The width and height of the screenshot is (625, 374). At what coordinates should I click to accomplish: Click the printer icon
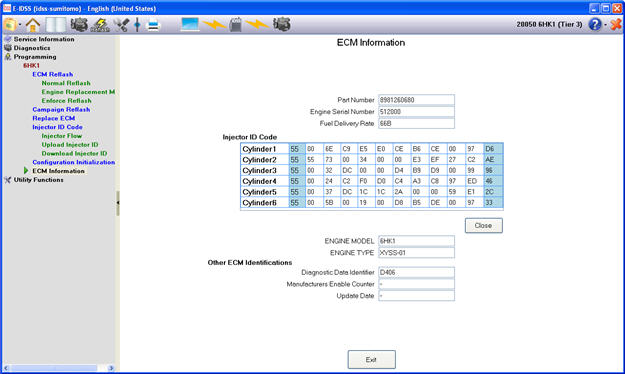[153, 25]
